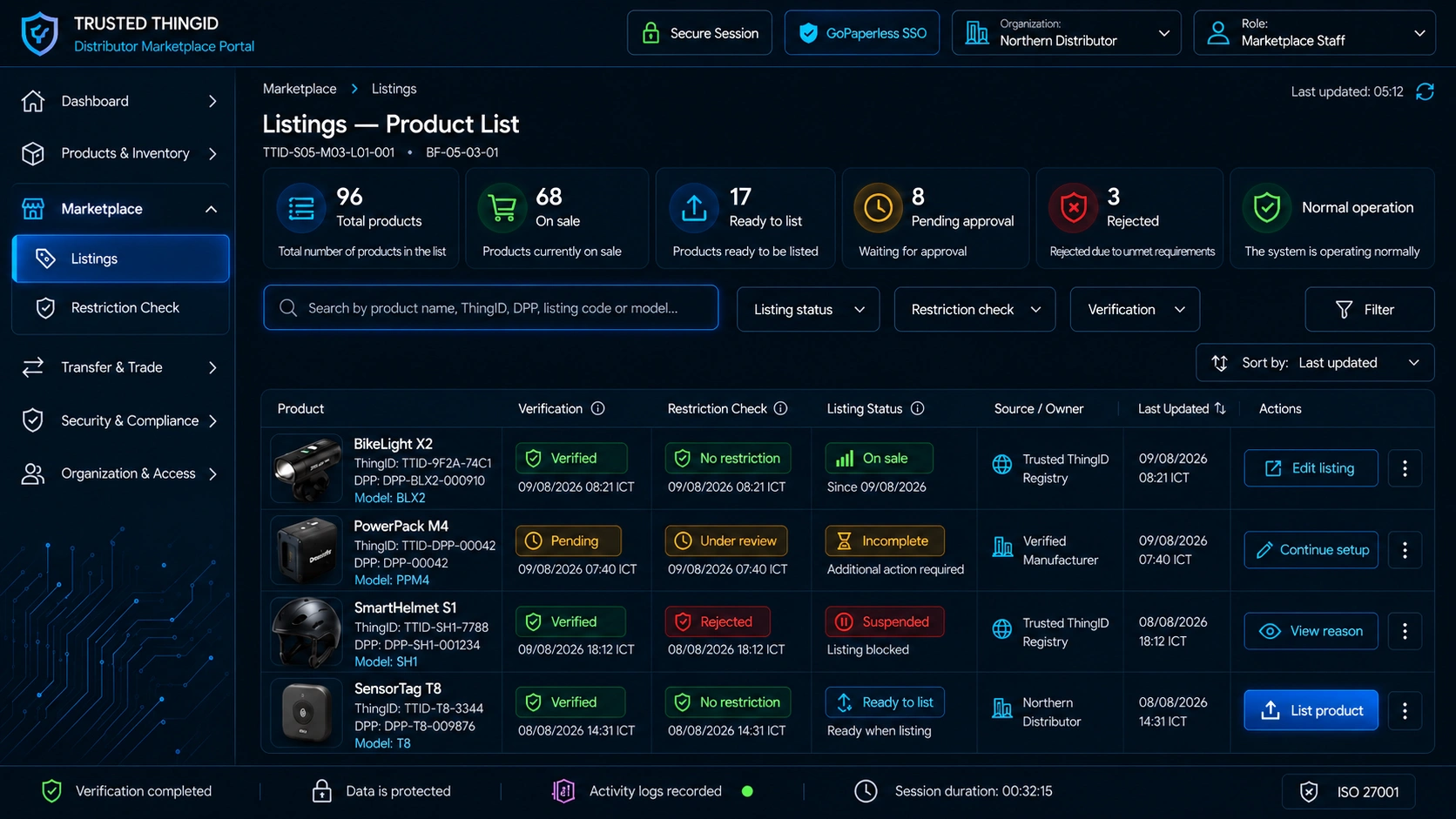Click the refresh icon next to Last updated
This screenshot has width=1456, height=819.
click(1425, 91)
